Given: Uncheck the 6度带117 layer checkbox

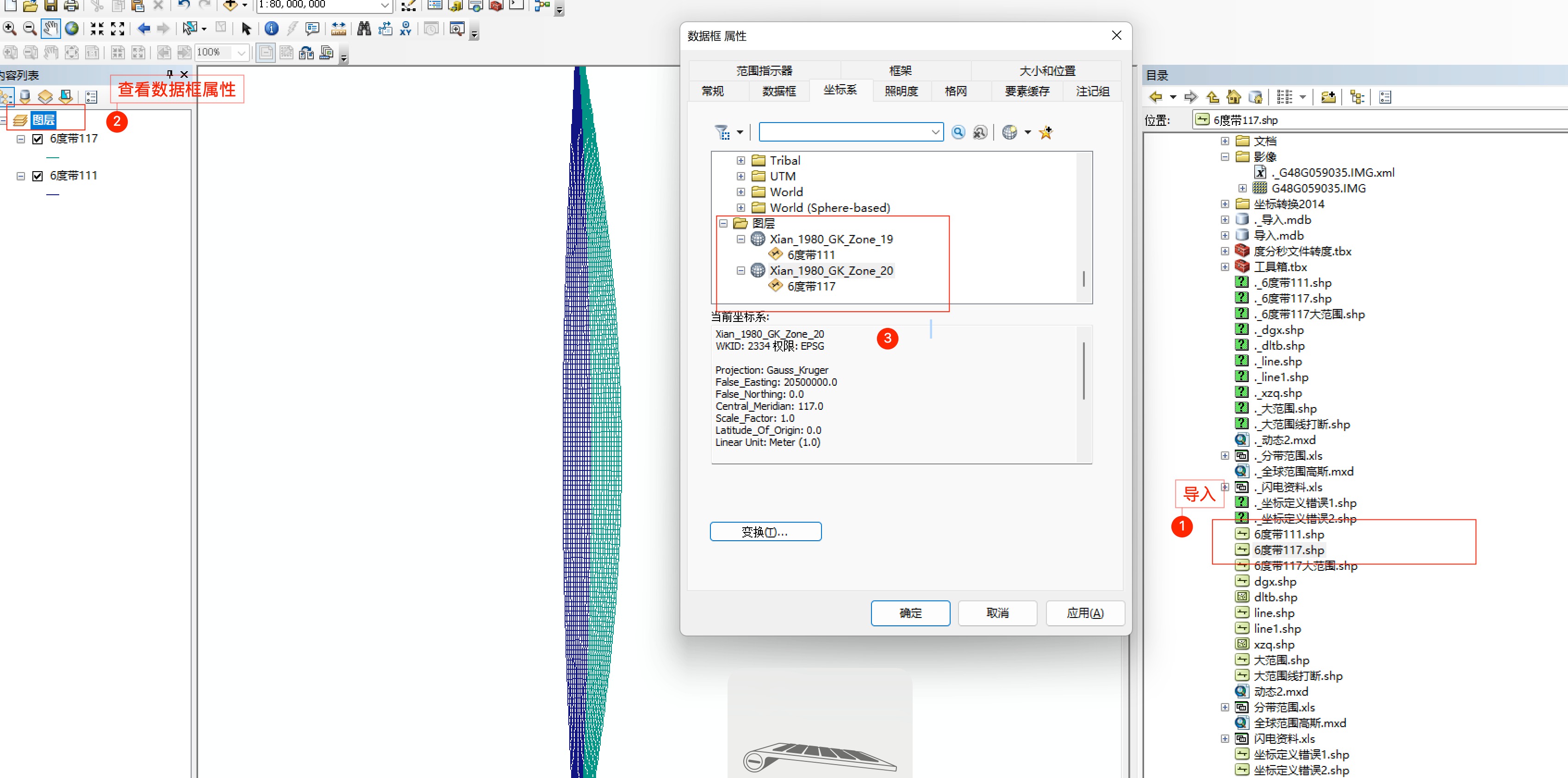Looking at the screenshot, I should click(x=38, y=139).
